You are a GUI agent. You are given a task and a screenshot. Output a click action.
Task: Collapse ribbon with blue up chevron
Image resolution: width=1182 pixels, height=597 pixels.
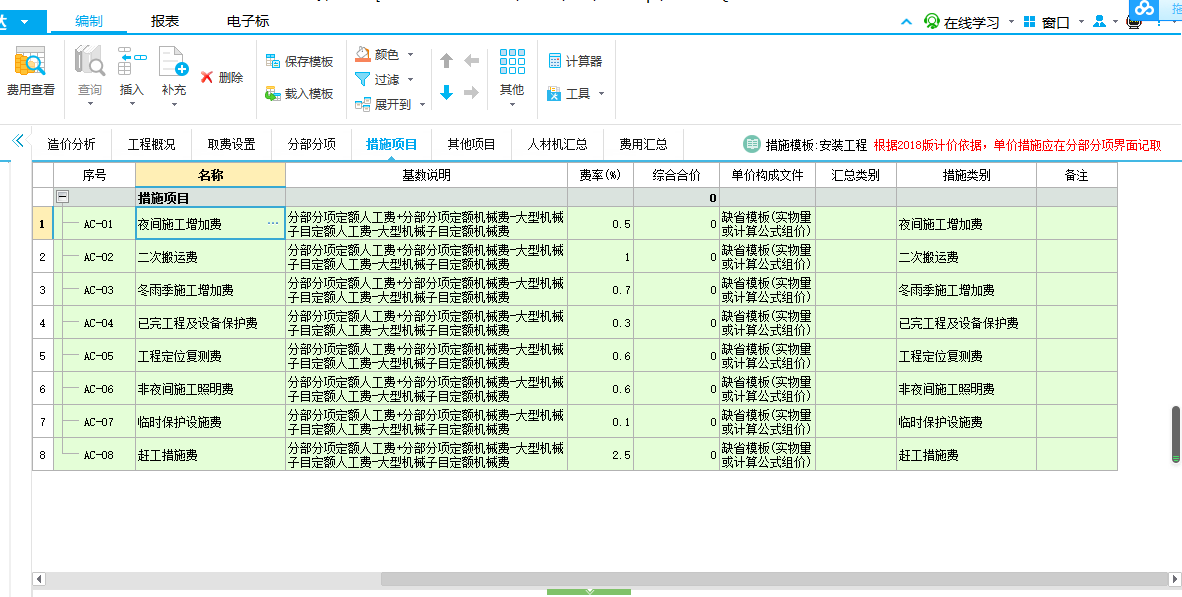click(x=906, y=23)
